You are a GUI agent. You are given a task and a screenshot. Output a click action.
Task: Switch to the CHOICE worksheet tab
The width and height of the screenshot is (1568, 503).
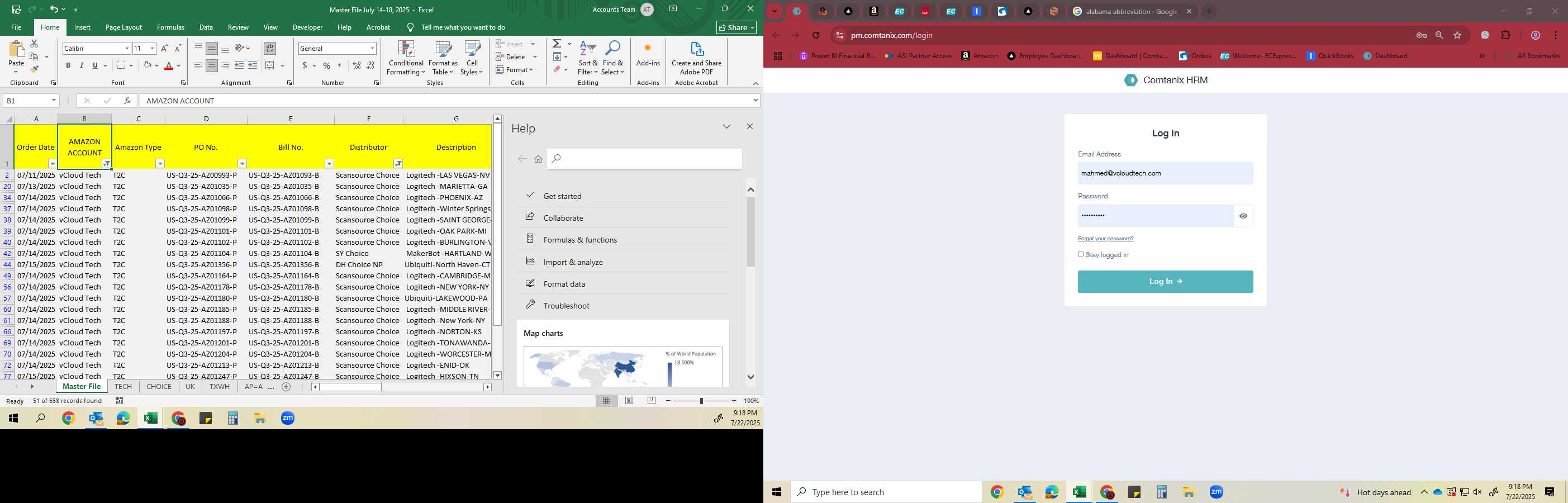click(159, 387)
